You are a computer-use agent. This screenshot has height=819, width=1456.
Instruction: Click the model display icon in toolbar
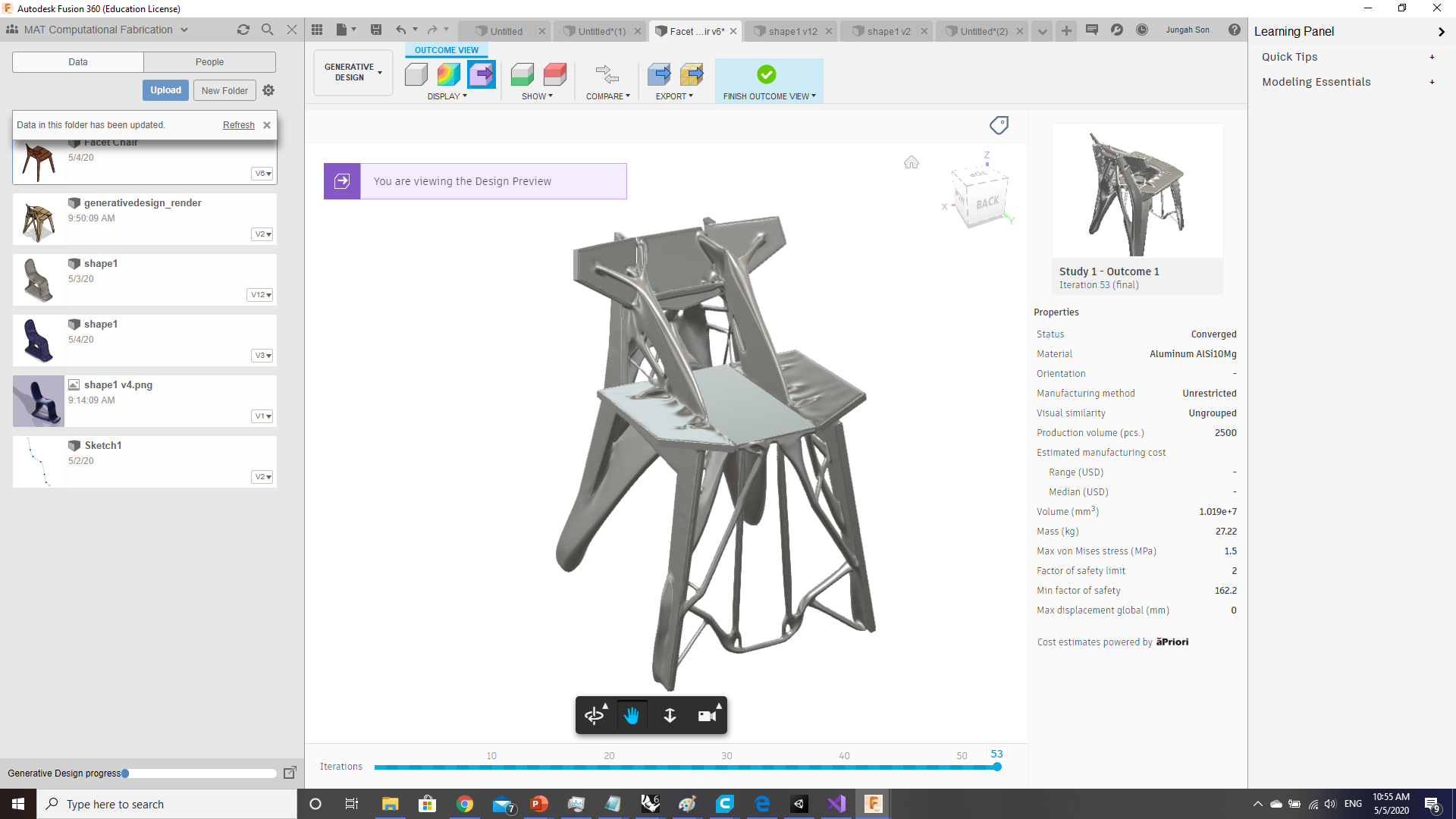pyautogui.click(x=416, y=74)
